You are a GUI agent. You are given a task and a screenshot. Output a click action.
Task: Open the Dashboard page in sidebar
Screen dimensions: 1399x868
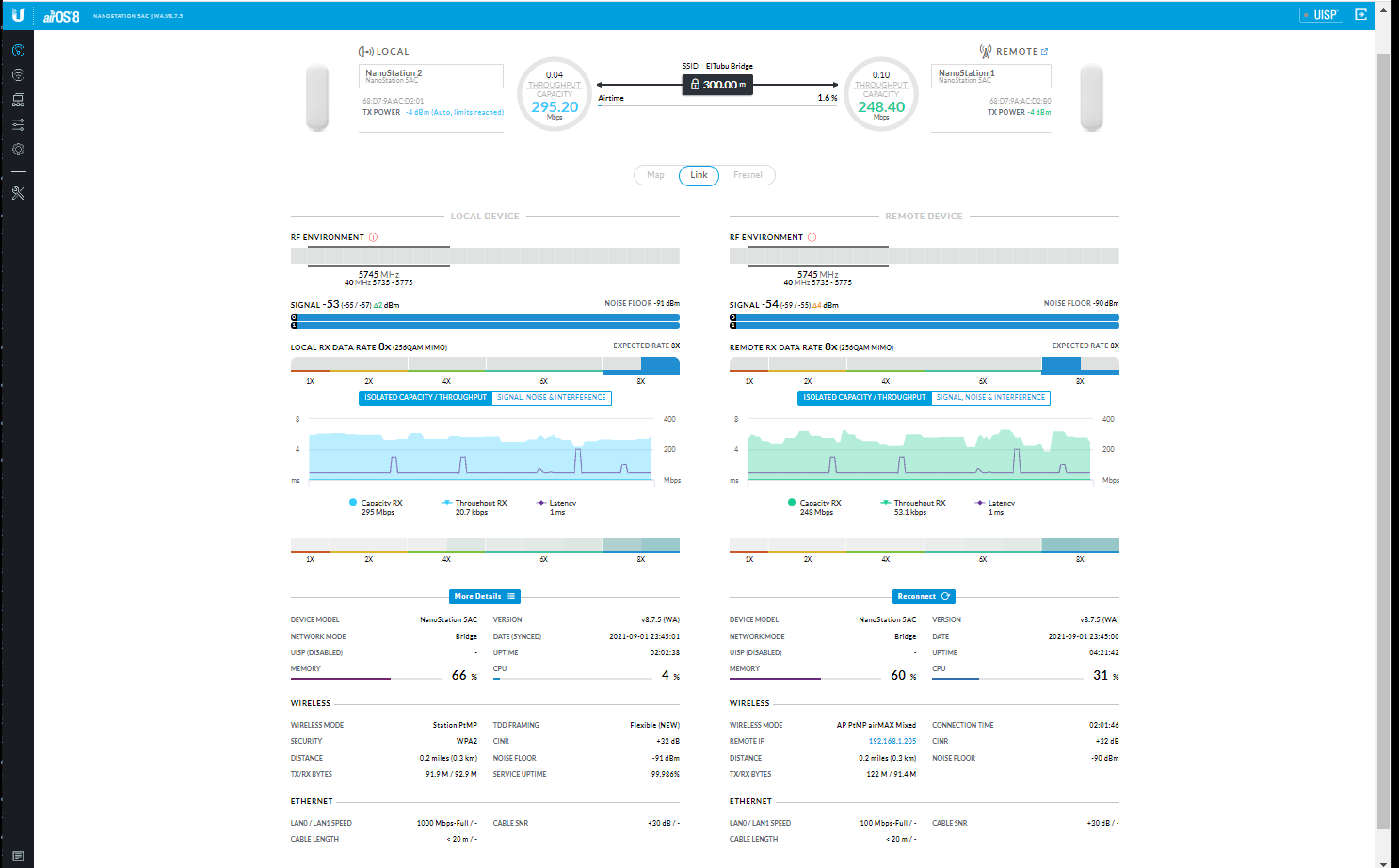(18, 51)
